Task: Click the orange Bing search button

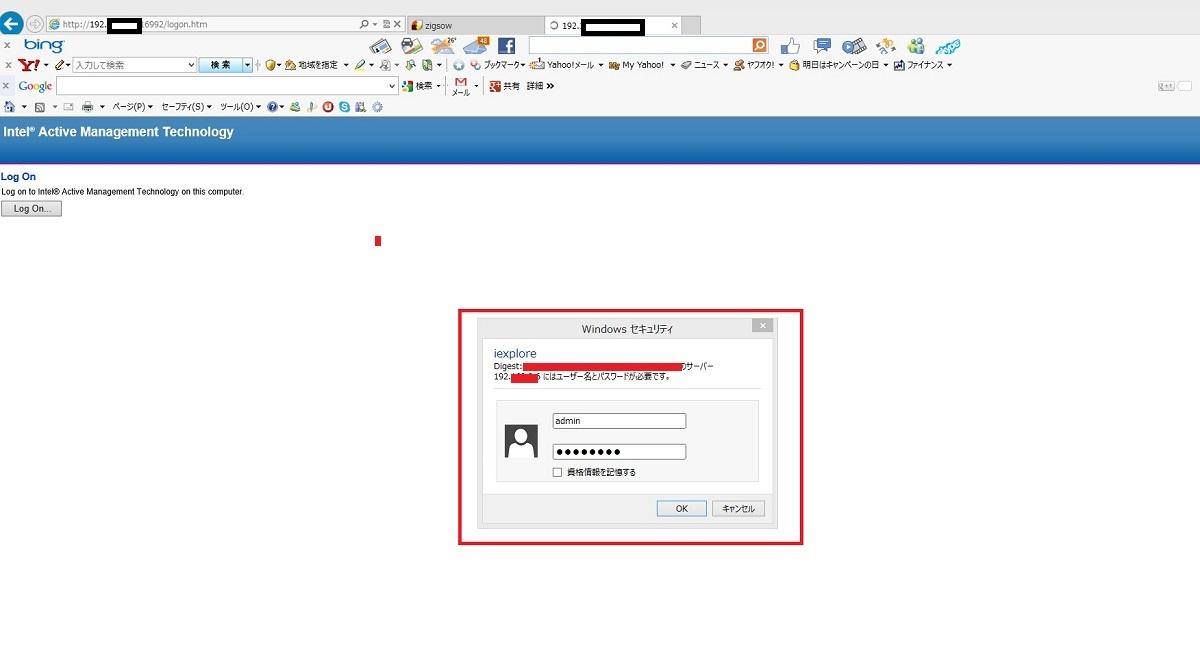Action: (760, 46)
